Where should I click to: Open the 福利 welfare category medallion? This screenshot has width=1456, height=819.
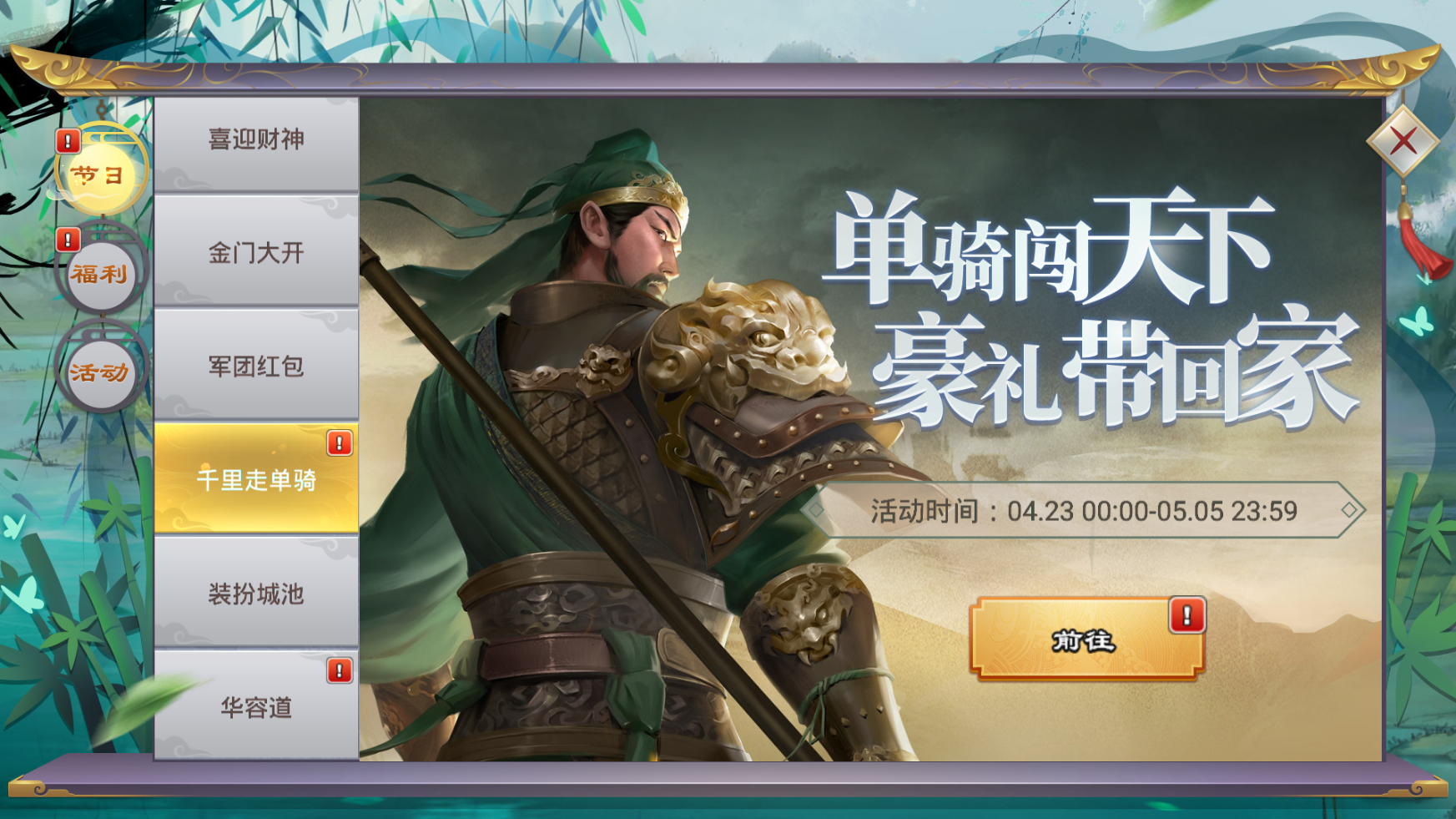[101, 272]
